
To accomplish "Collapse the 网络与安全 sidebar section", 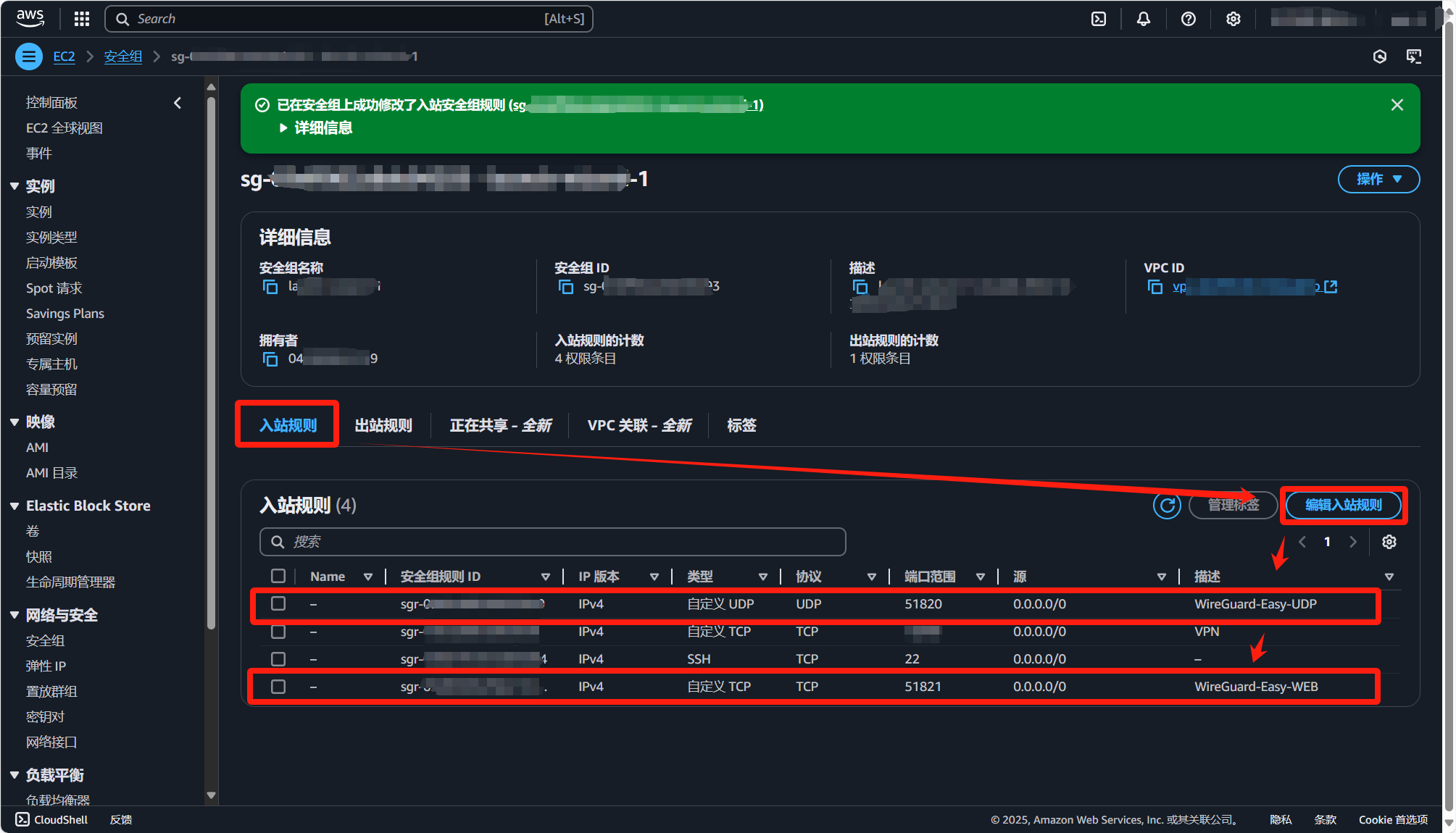I will tap(14, 615).
